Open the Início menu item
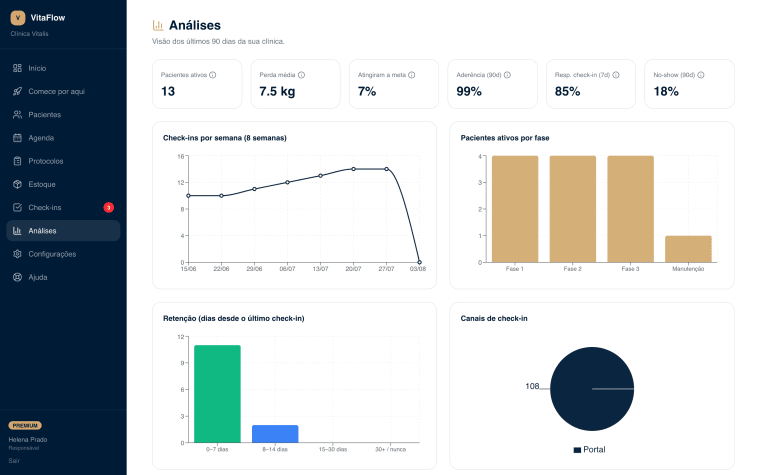This screenshot has width=760, height=475. [x=63, y=68]
